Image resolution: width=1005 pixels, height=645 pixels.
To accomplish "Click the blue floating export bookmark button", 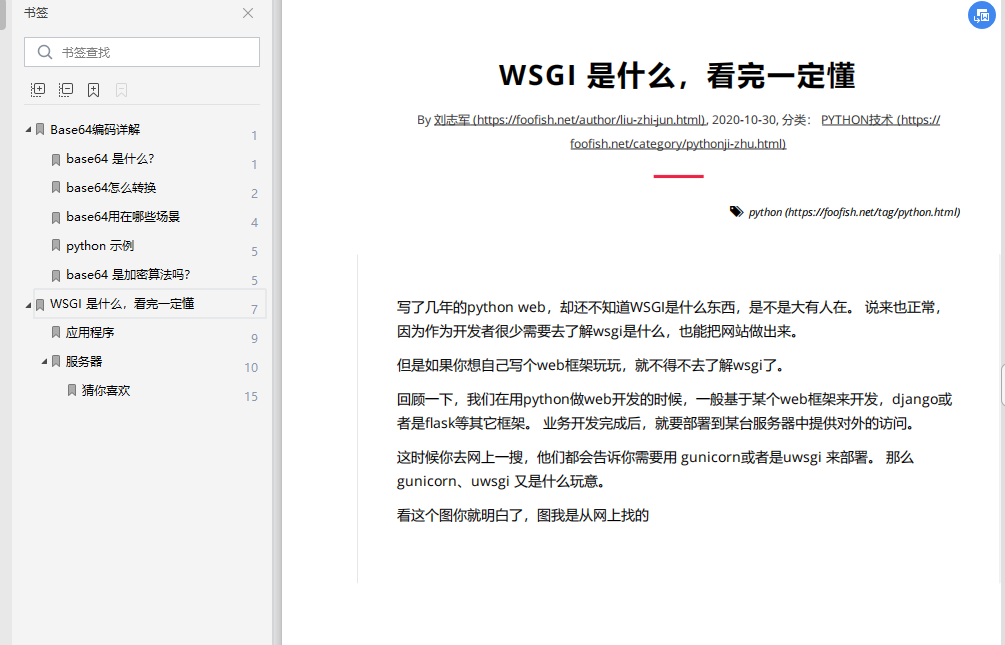I will coord(981,15).
